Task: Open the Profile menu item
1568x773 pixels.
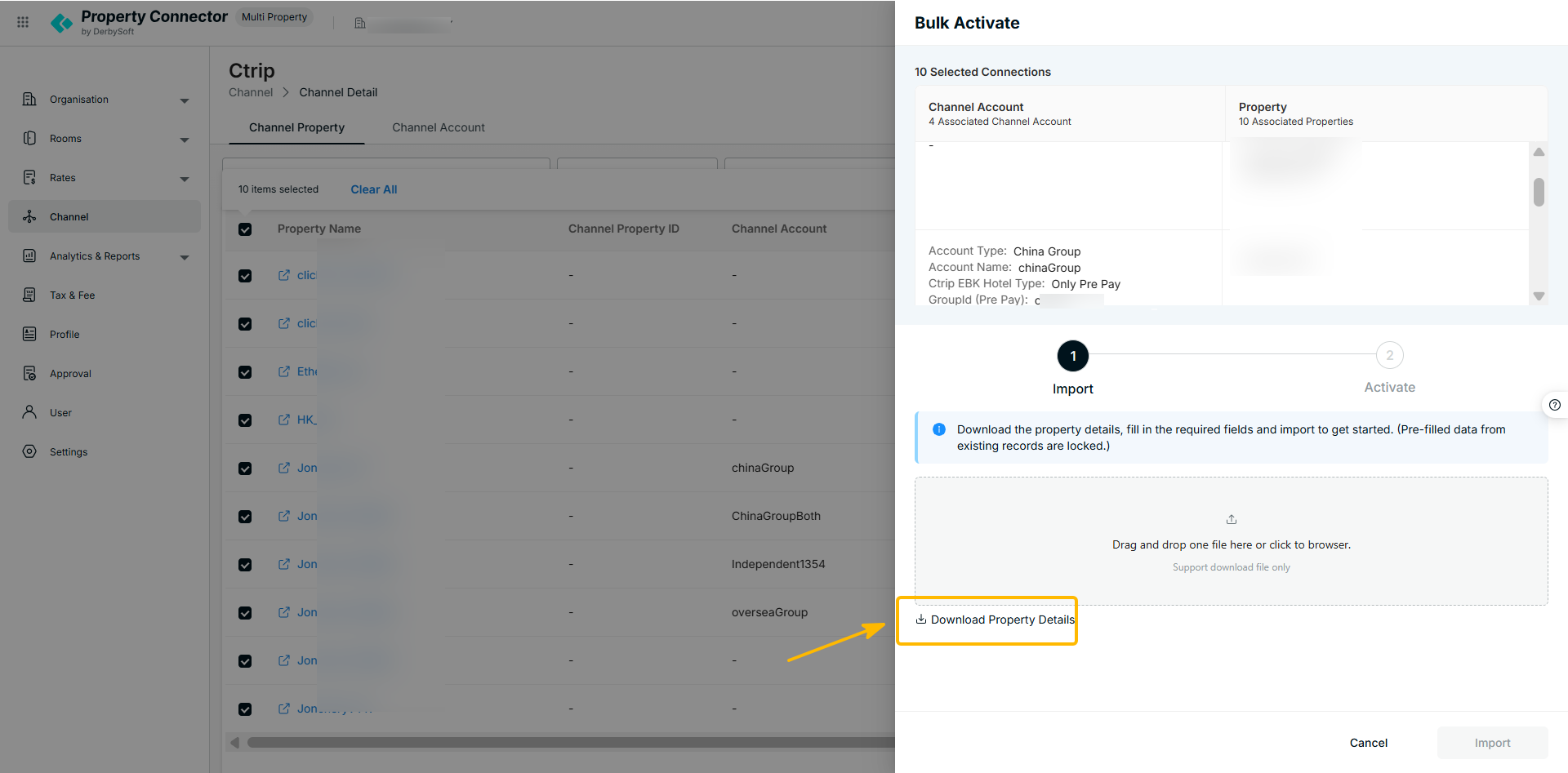Action: pyautogui.click(x=105, y=334)
